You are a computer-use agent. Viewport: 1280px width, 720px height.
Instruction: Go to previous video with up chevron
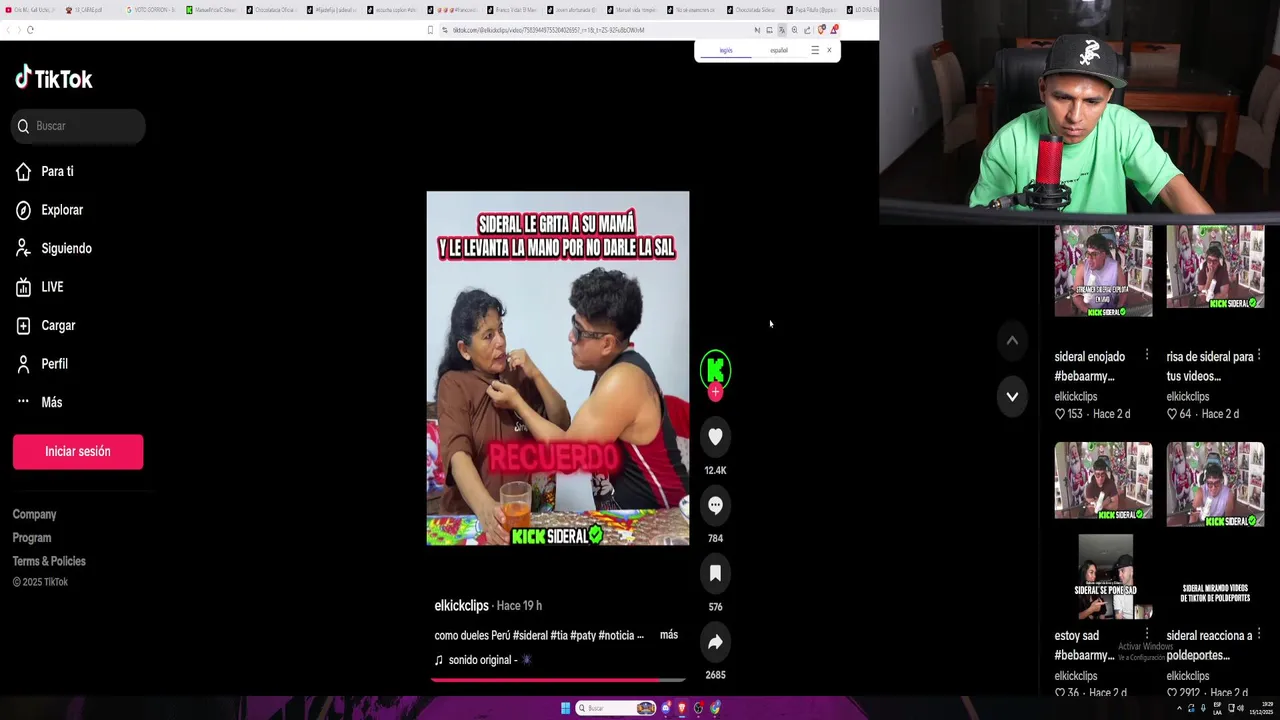pos(1012,341)
